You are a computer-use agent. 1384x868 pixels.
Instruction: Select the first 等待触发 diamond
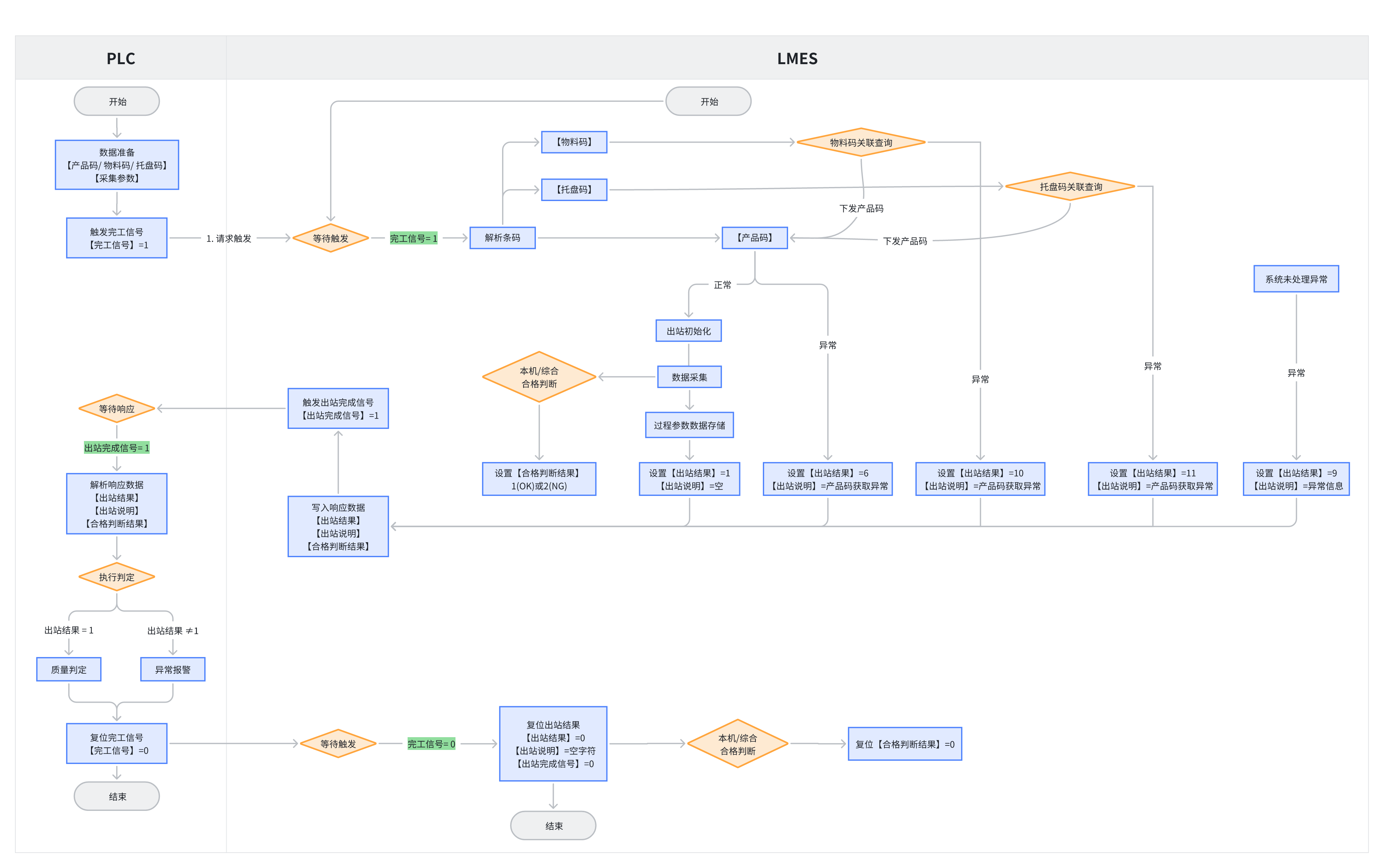point(330,238)
